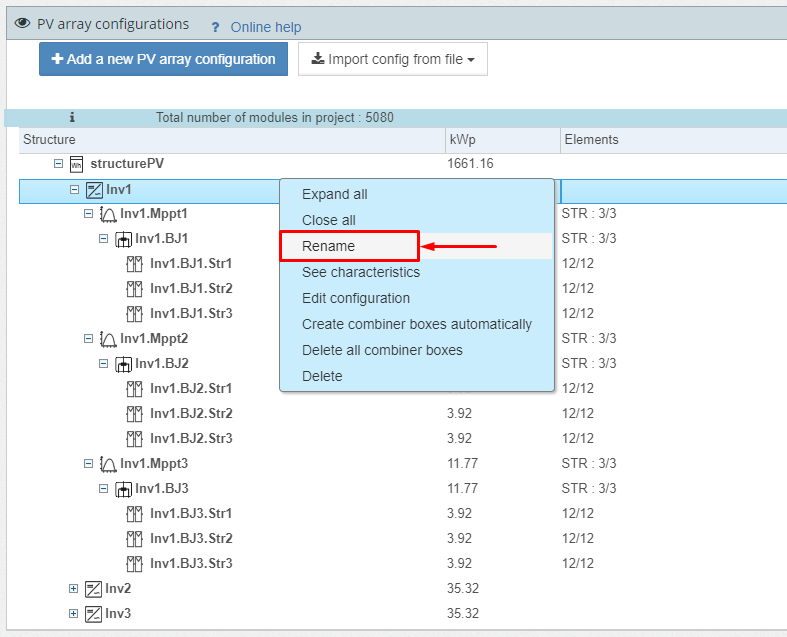787x637 pixels.
Task: Click the Inv1.Mppt2 curve icon
Action: click(x=108, y=339)
